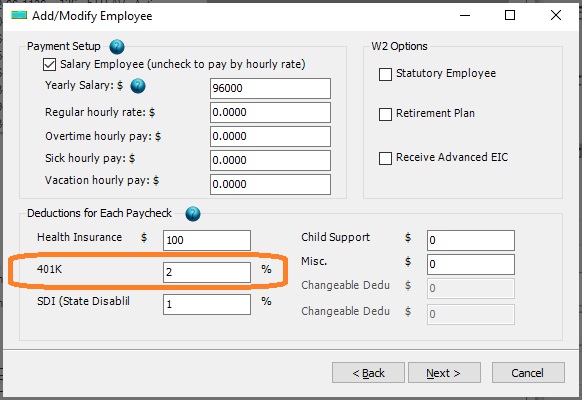Click the Child Support amount field
Image resolution: width=582 pixels, height=400 pixels.
pyautogui.click(x=471, y=240)
